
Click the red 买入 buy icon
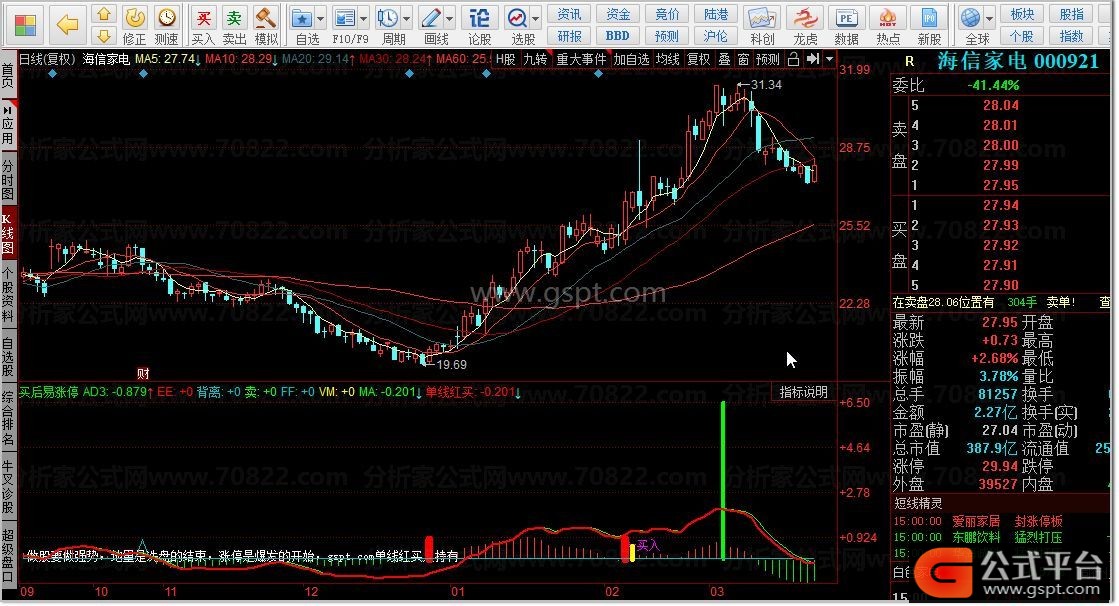tap(203, 17)
